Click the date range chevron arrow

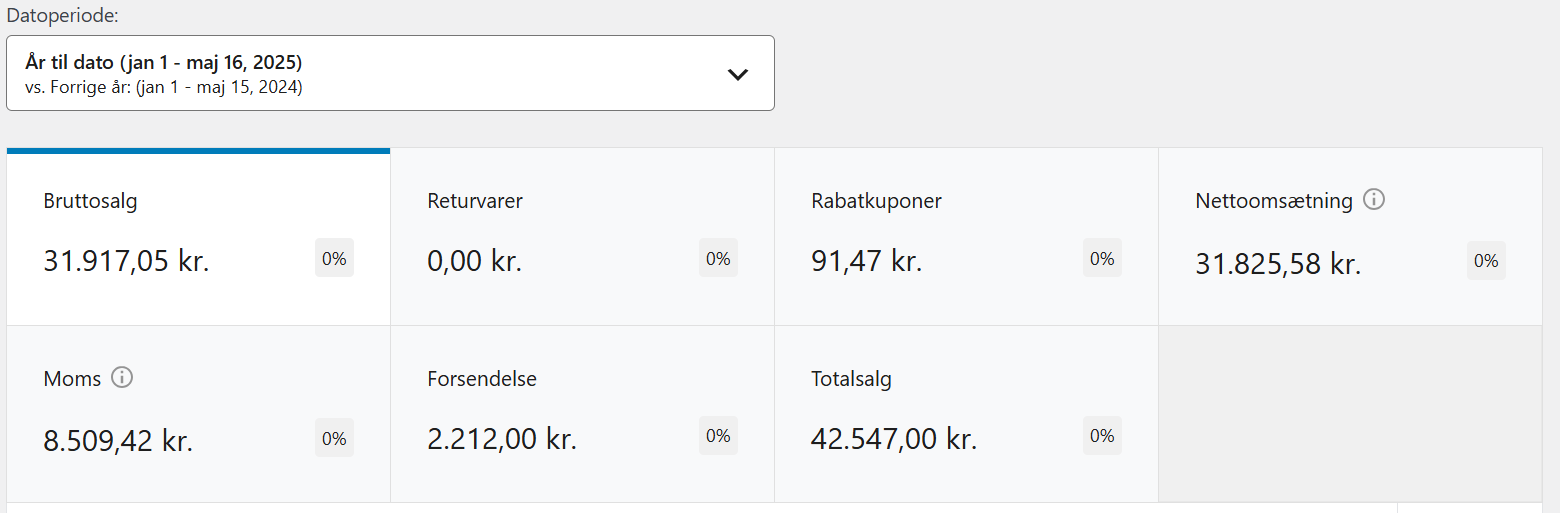click(738, 74)
